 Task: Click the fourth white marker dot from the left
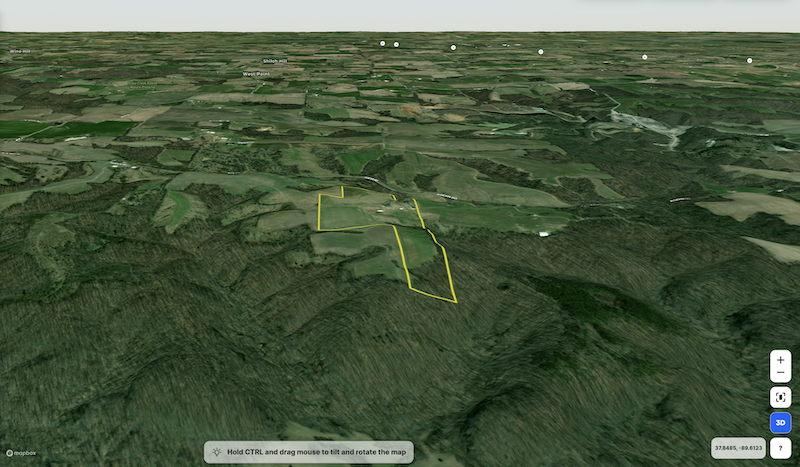541,51
